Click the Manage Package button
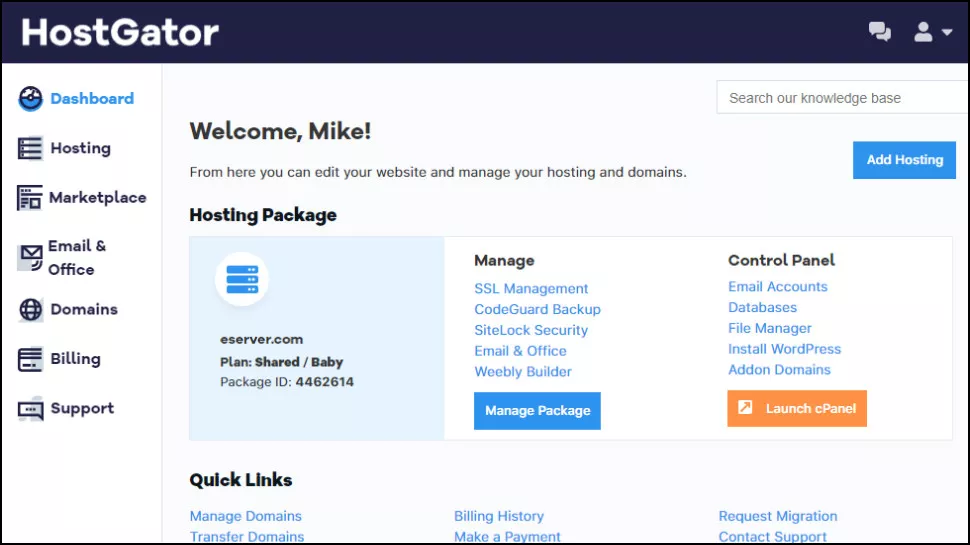The height and width of the screenshot is (545, 970). [x=537, y=411]
